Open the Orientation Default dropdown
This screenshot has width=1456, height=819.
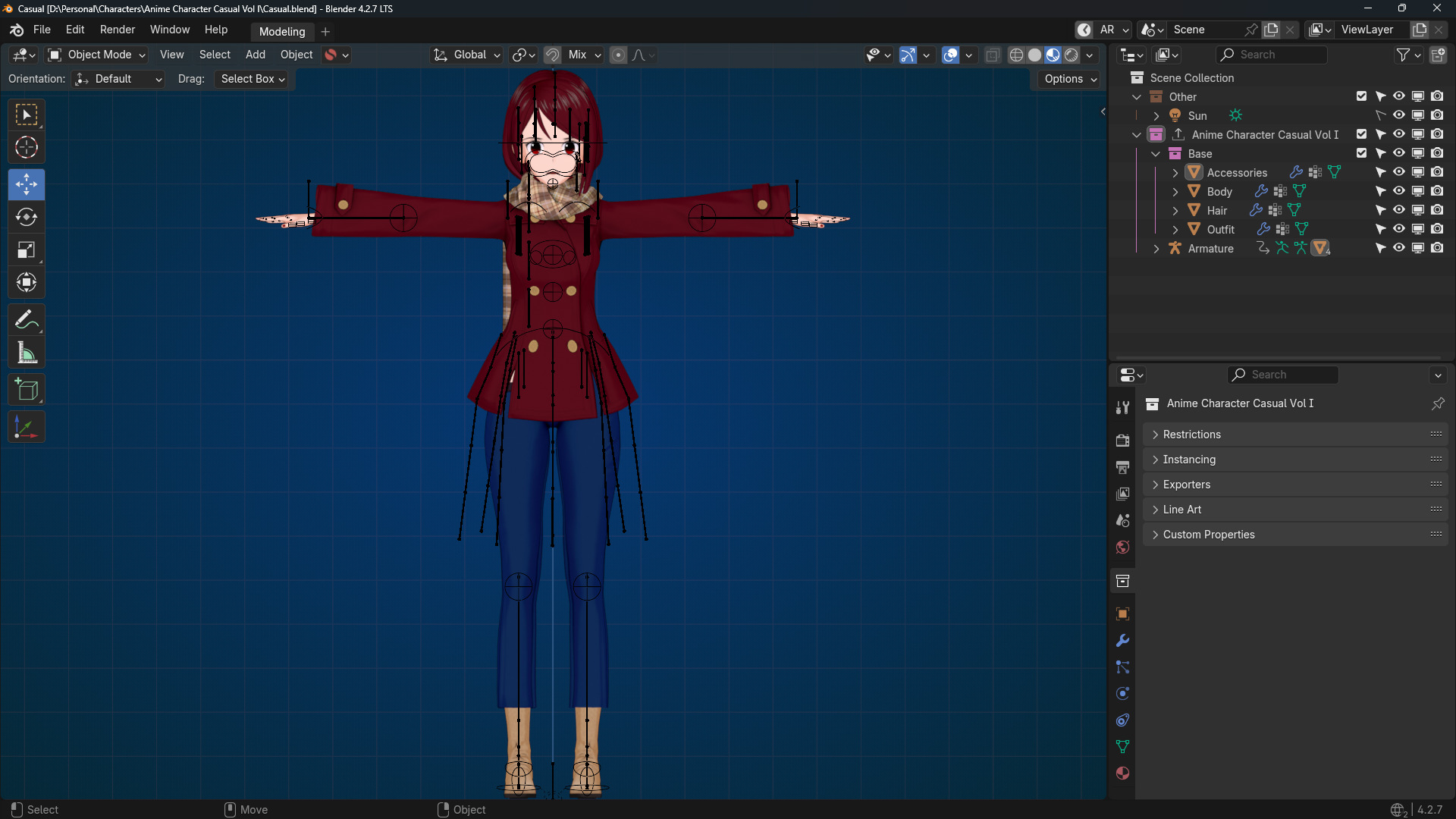[118, 79]
